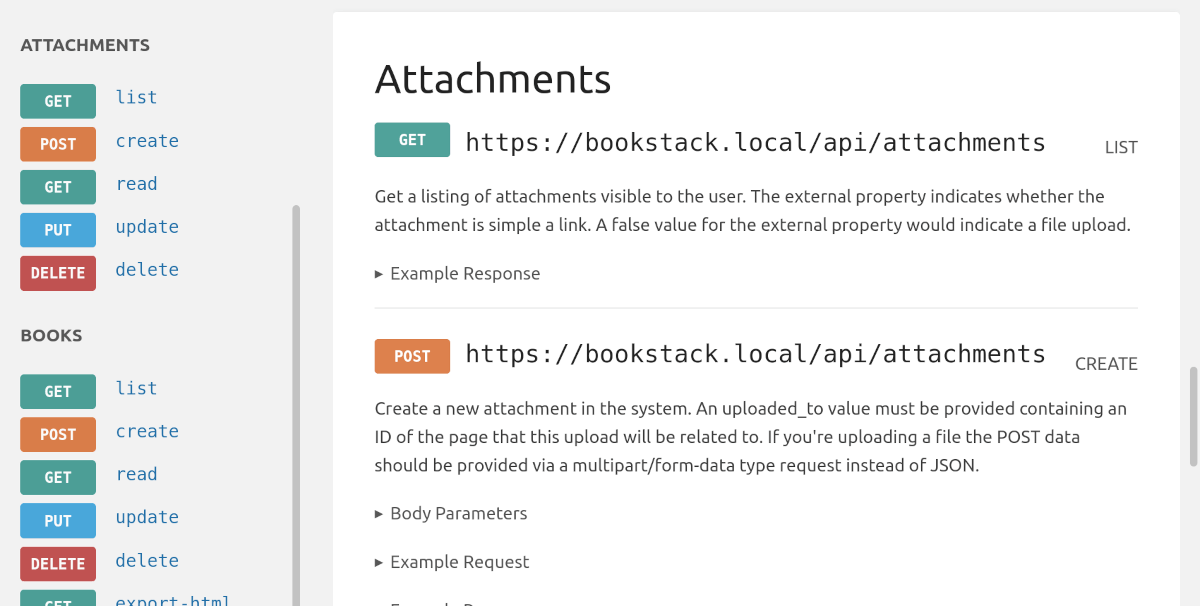Click GET attachments endpoint URL
The image size is (1200, 606).
click(756, 142)
